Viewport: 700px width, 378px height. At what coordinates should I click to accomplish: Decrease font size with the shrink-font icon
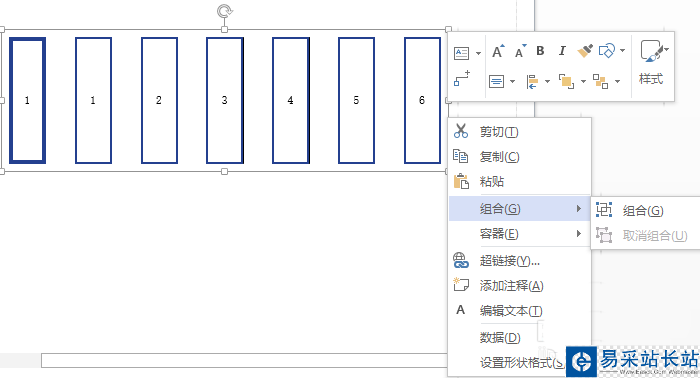click(520, 51)
